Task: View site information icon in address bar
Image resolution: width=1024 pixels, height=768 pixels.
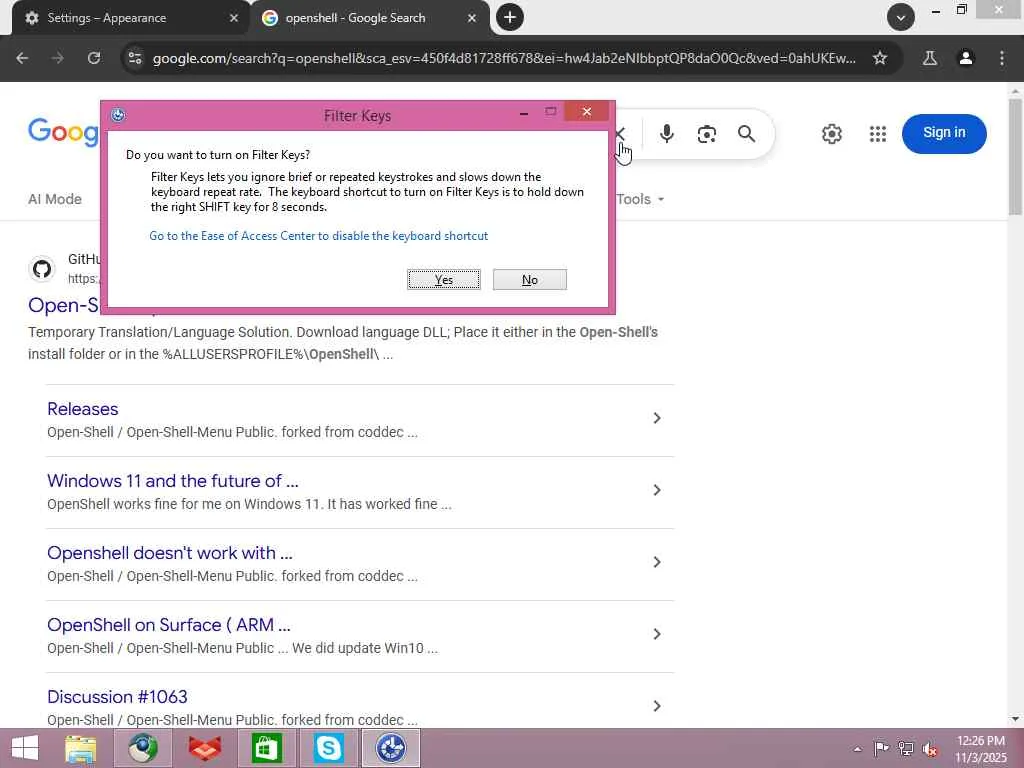Action: point(135,58)
